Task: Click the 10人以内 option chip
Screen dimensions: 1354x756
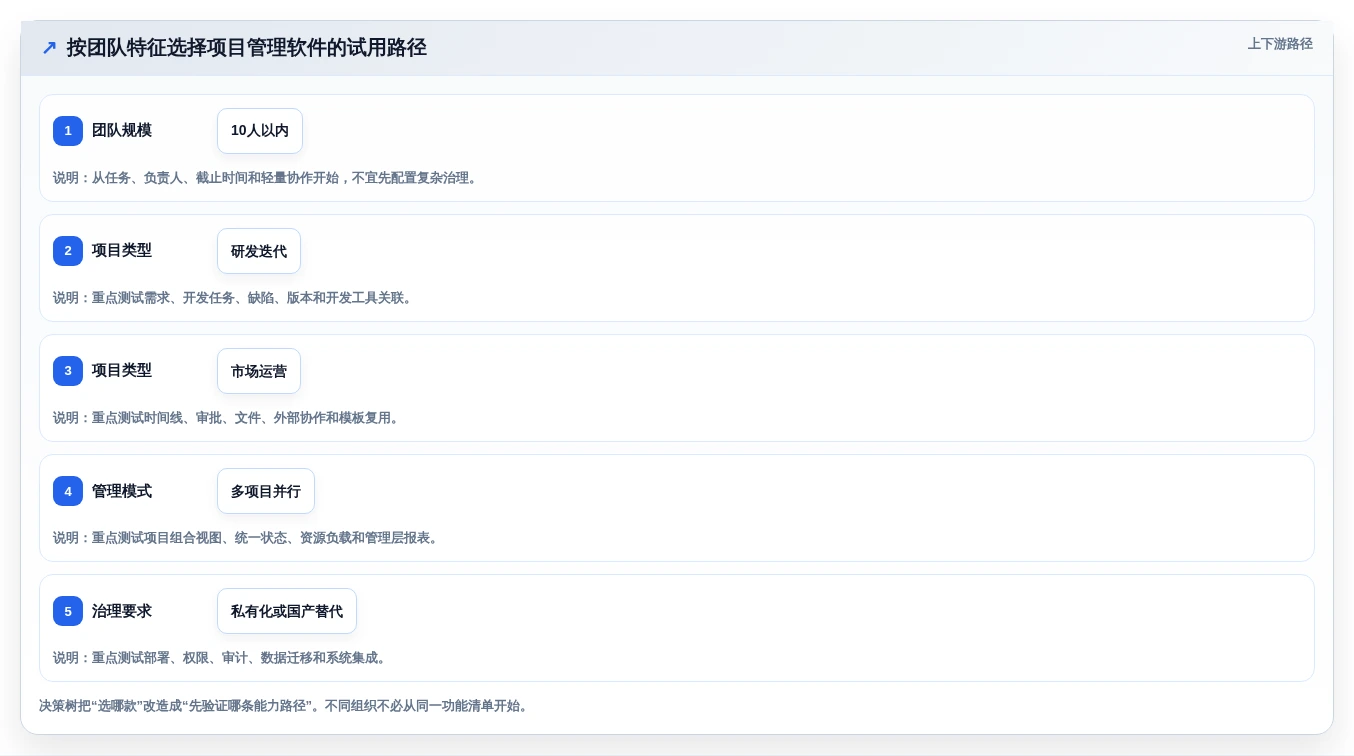Action: point(260,131)
